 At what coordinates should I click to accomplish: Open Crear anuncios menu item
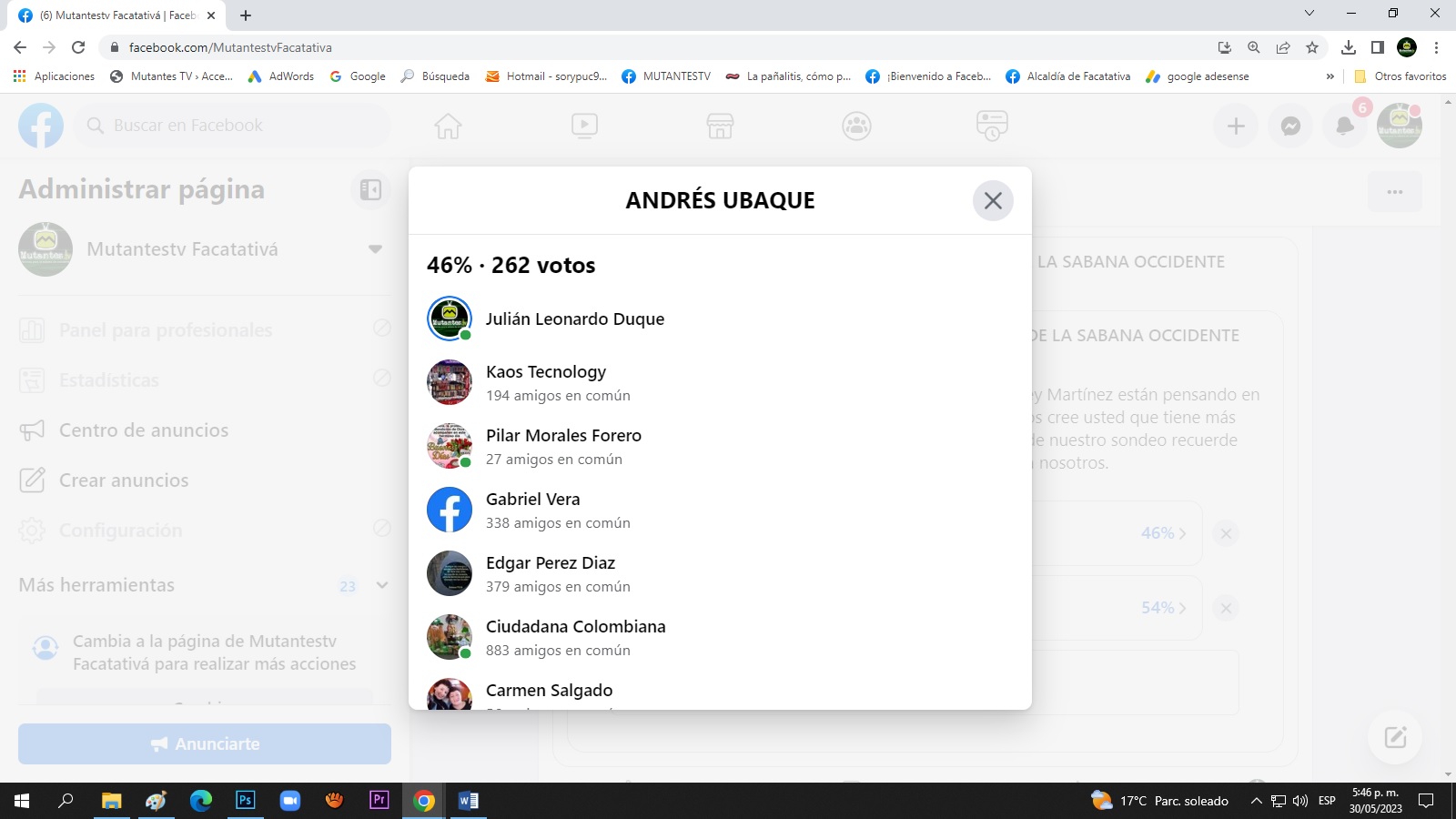tap(124, 480)
